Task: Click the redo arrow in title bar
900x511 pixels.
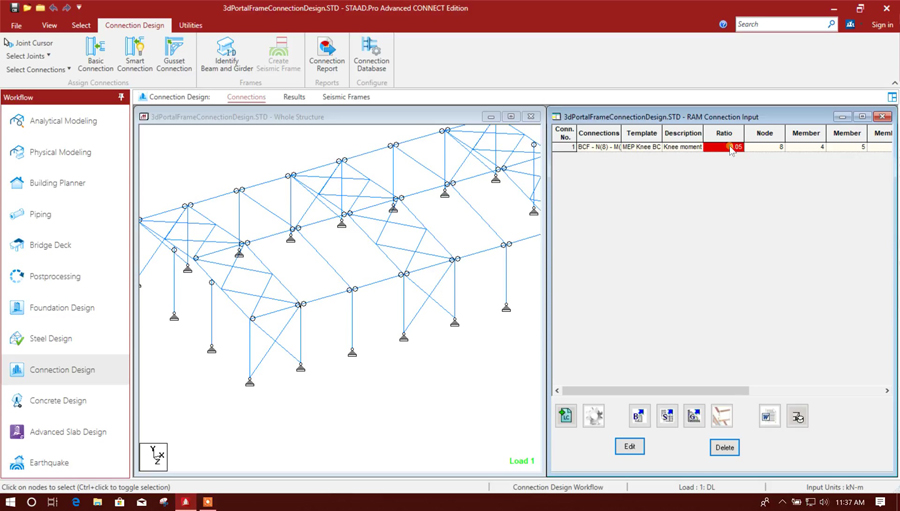Action: [67, 8]
